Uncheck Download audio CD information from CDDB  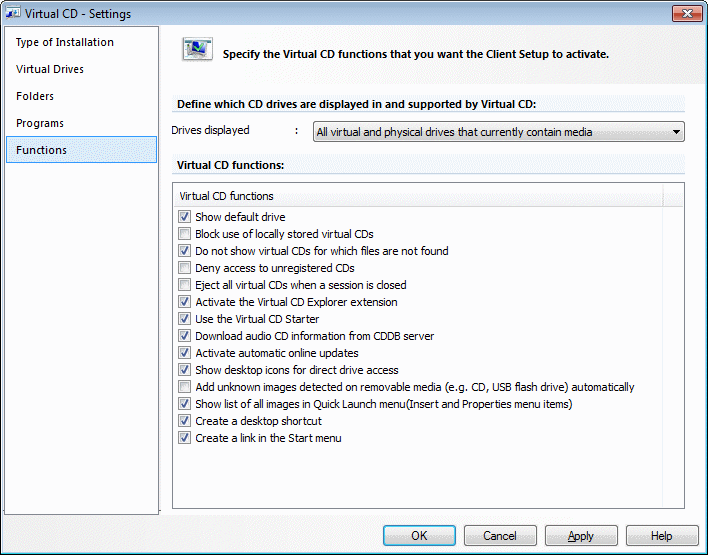(x=184, y=336)
